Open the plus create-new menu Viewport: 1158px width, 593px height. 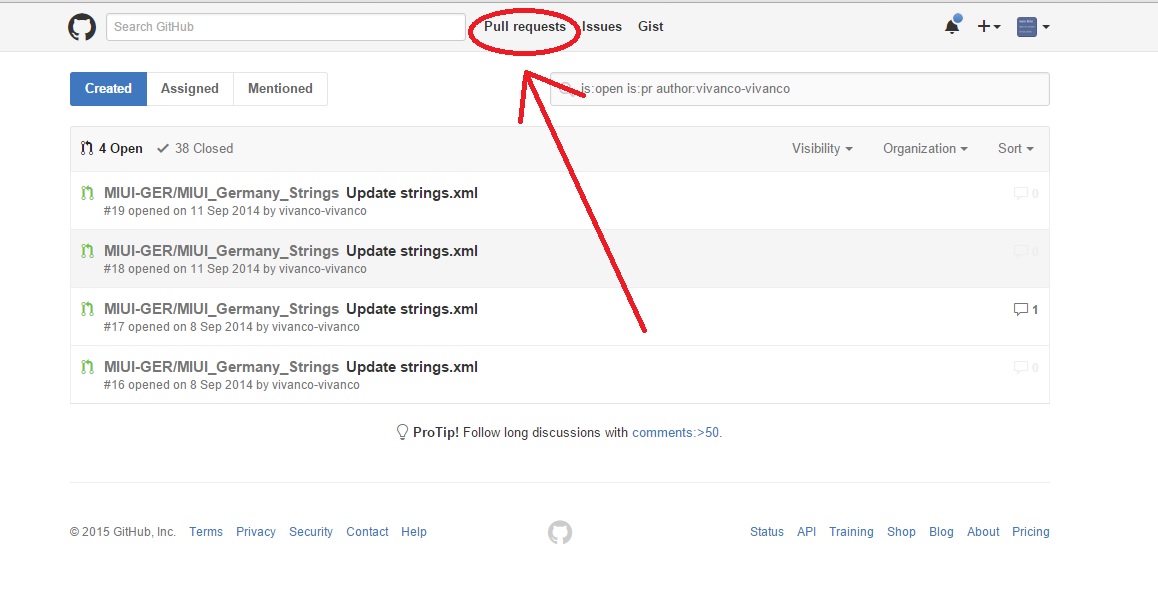pos(989,27)
